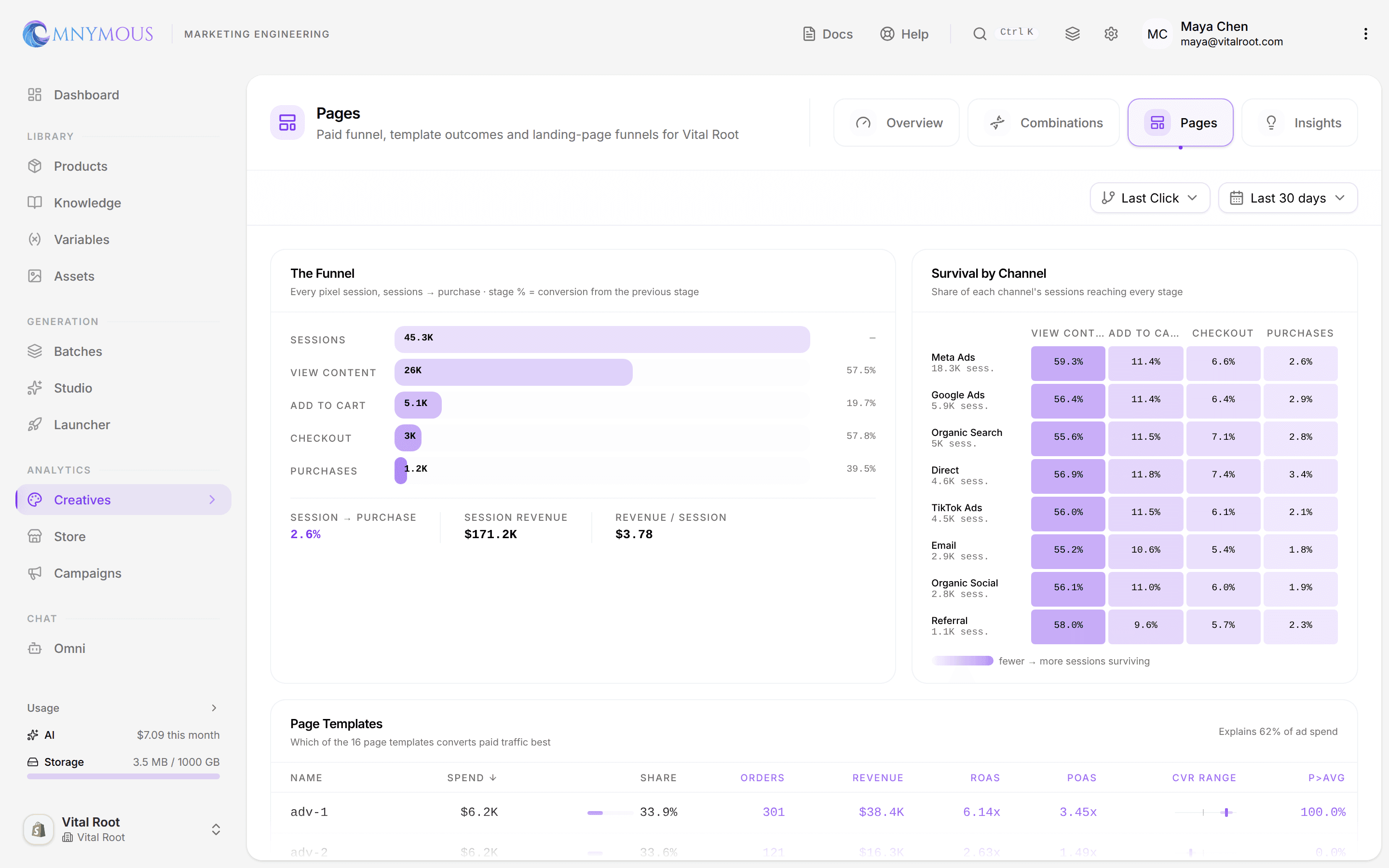1389x868 pixels.
Task: Click the Referral 9.6% add-to-cart cell
Action: coord(1145,626)
